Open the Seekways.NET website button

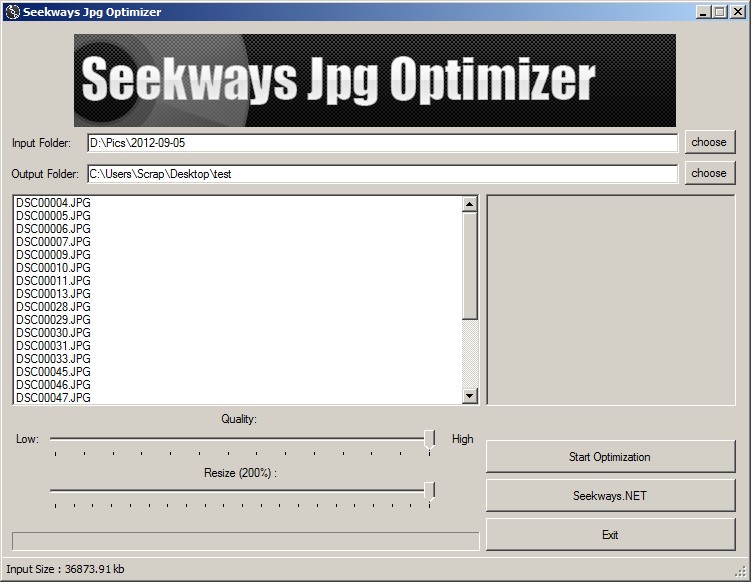pos(610,496)
